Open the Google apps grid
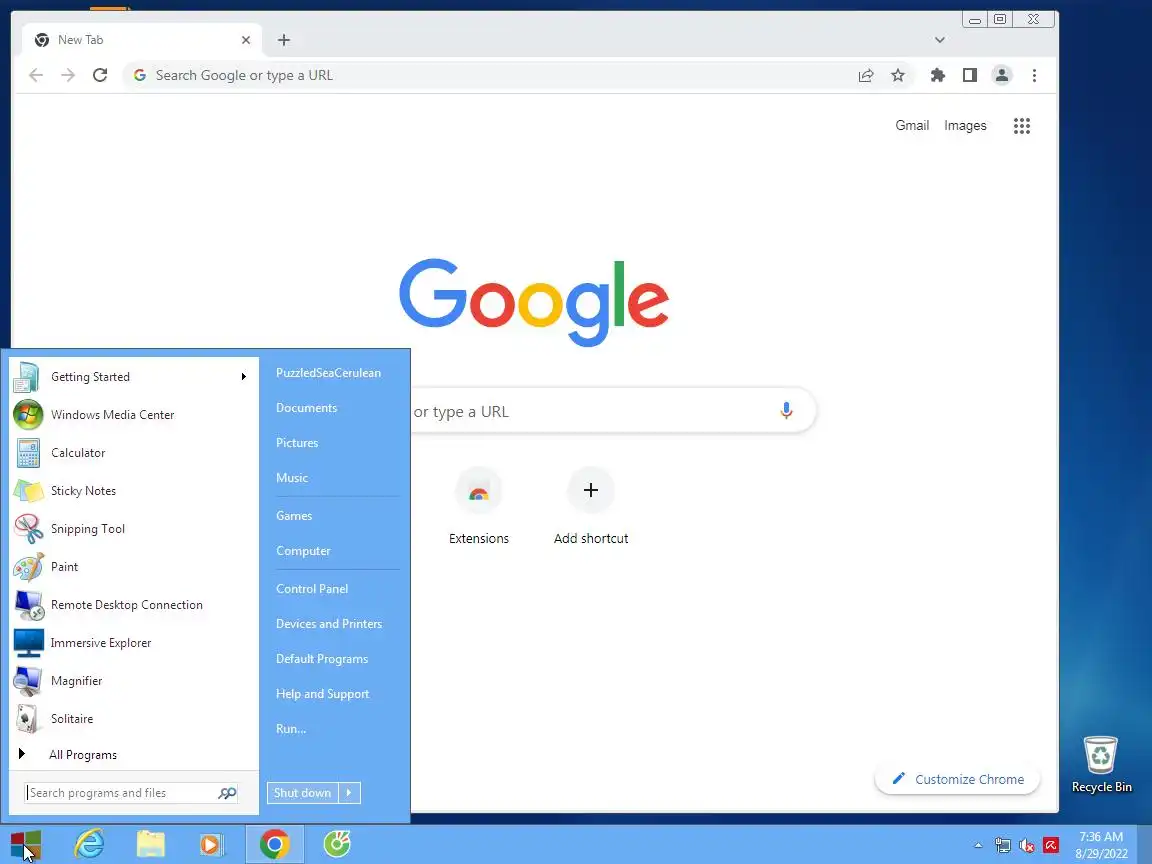This screenshot has height=864, width=1152. (x=1022, y=126)
